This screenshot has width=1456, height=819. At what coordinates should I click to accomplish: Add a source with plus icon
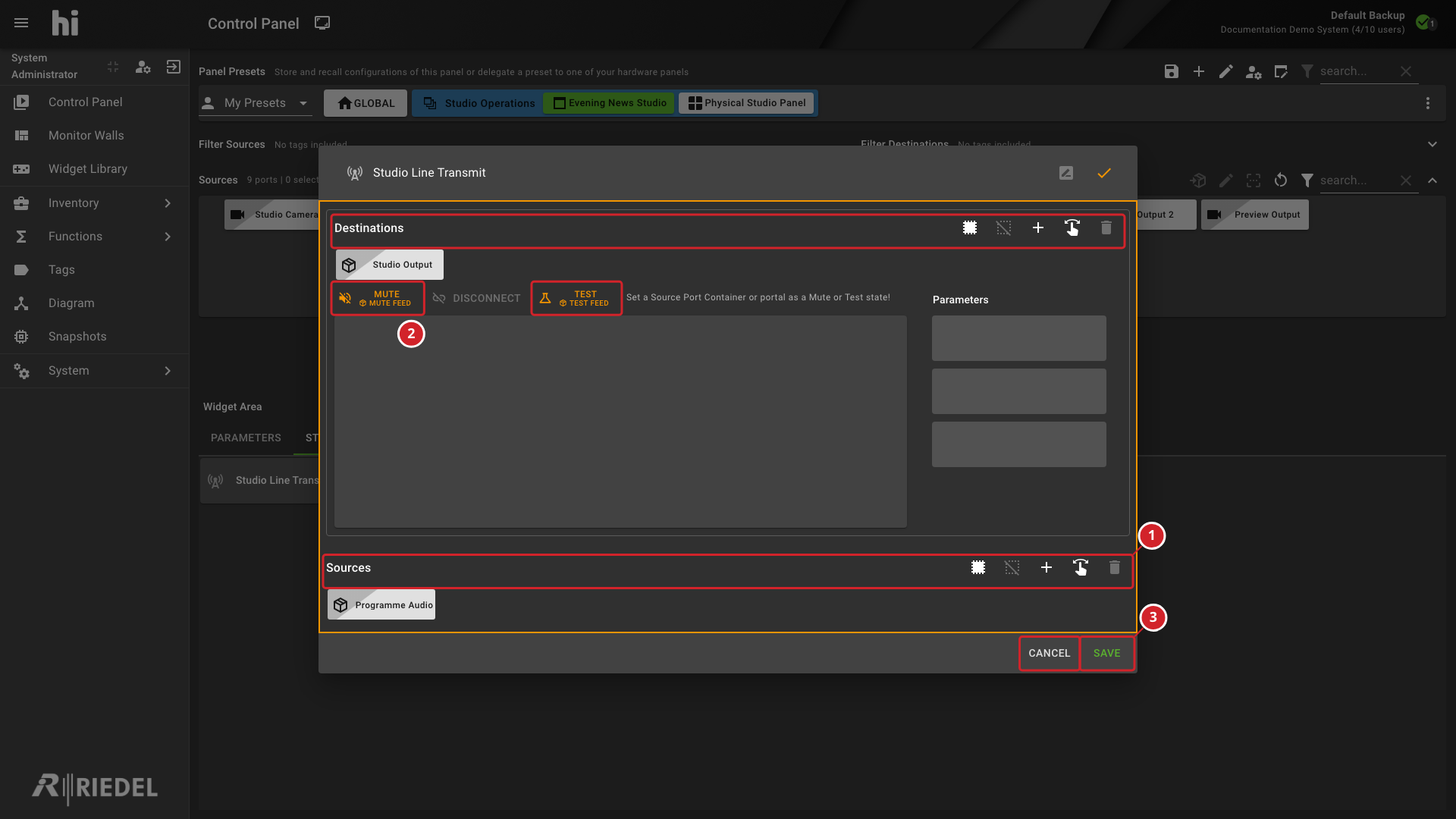[1046, 567]
